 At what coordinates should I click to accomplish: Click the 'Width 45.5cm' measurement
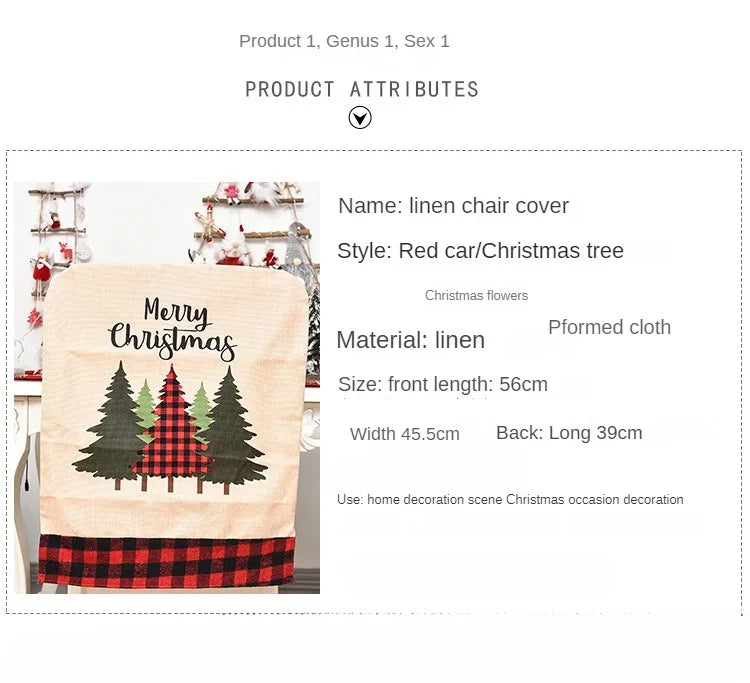[405, 434]
